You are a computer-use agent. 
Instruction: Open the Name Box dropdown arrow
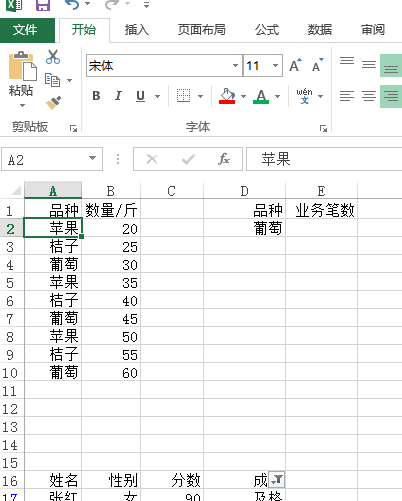[92, 158]
